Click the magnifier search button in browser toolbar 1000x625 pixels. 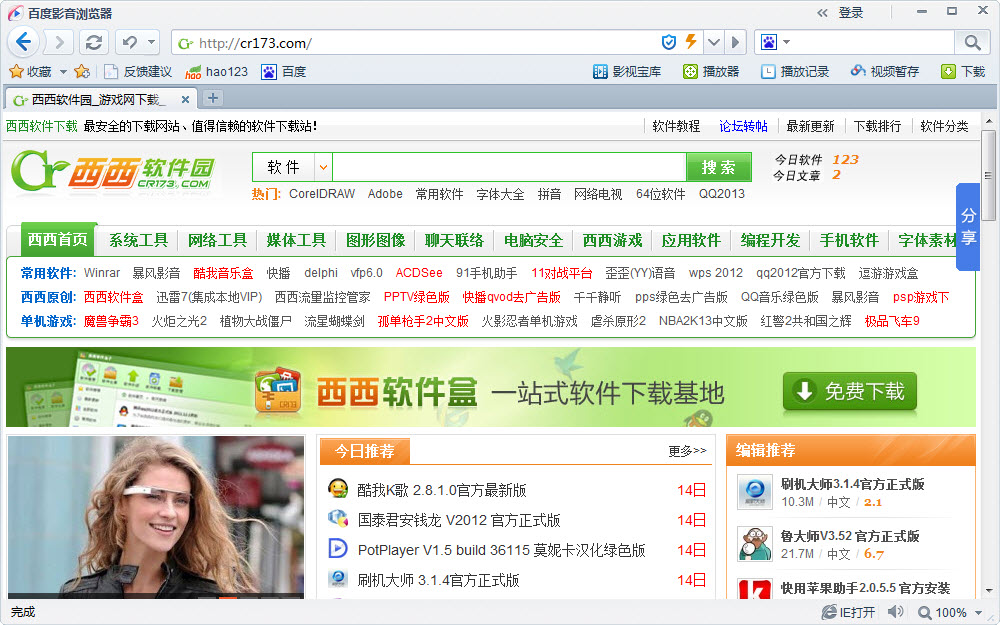(x=972, y=43)
